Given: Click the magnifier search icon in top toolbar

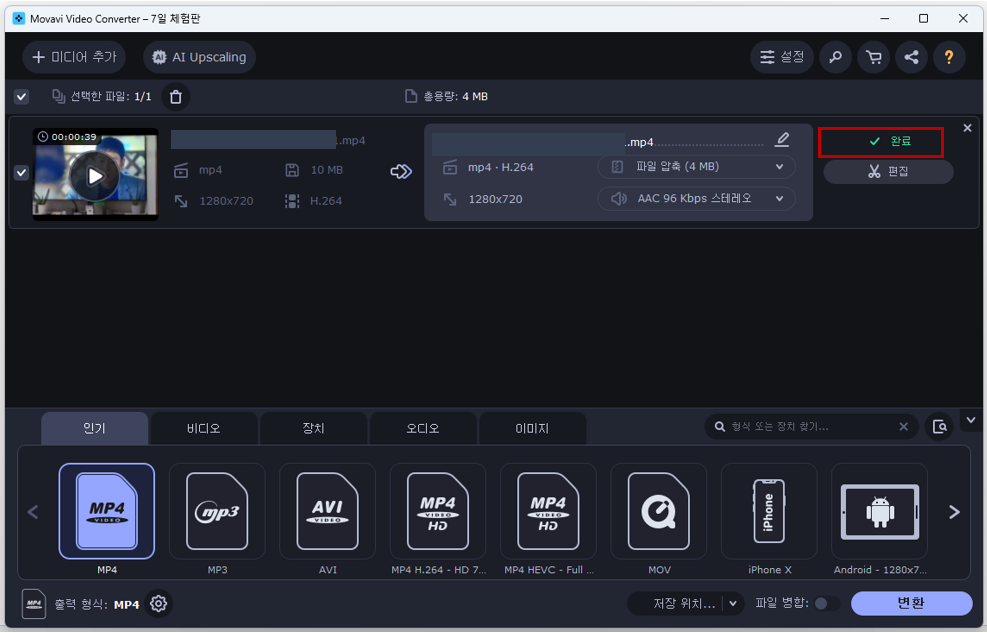Looking at the screenshot, I should [835, 57].
